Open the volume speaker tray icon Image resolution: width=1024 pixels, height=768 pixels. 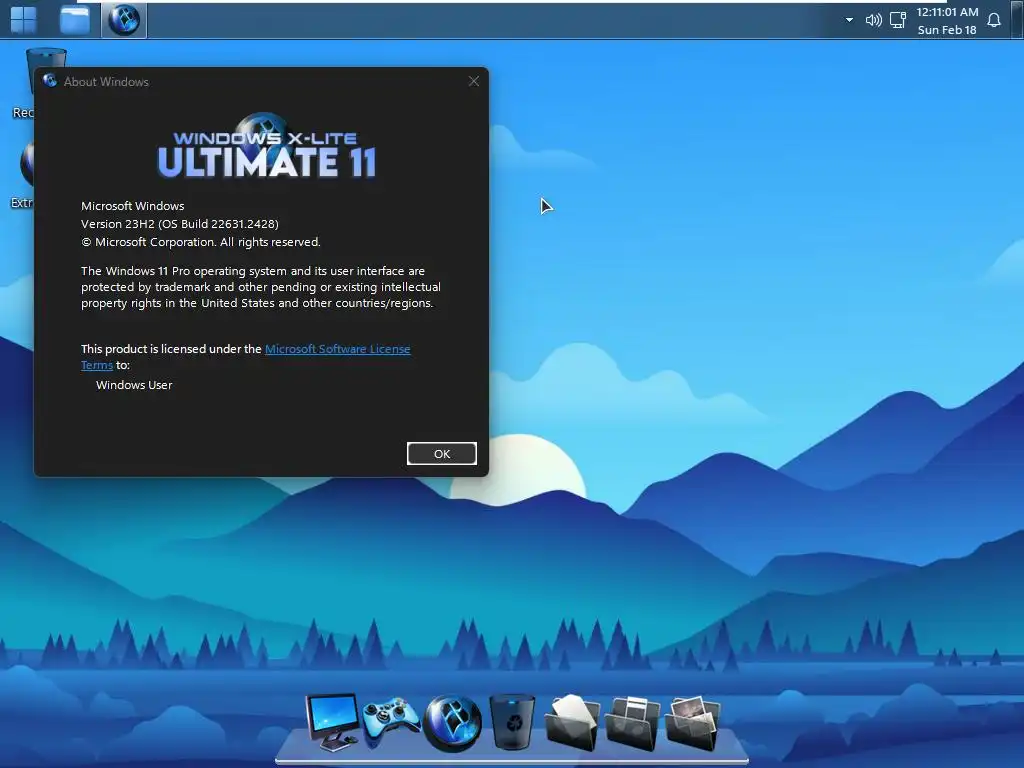coord(873,20)
